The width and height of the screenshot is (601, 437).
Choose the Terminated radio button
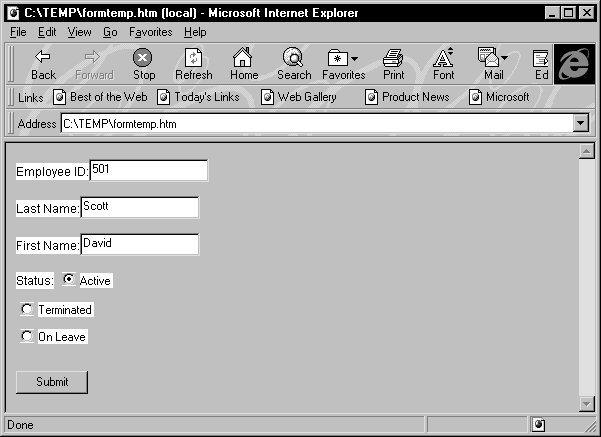coord(27,309)
